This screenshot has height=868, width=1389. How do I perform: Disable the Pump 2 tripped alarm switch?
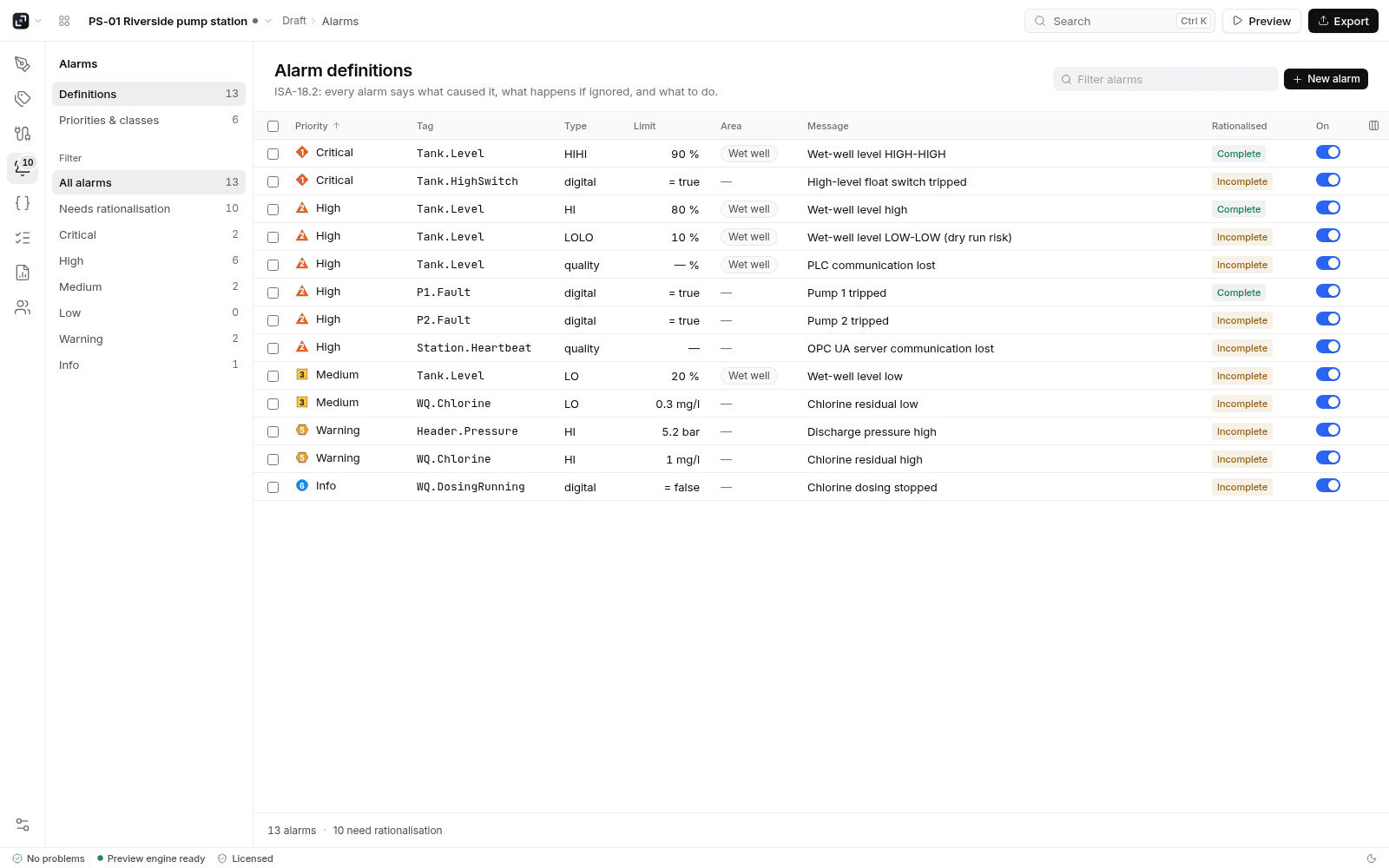point(1328,319)
